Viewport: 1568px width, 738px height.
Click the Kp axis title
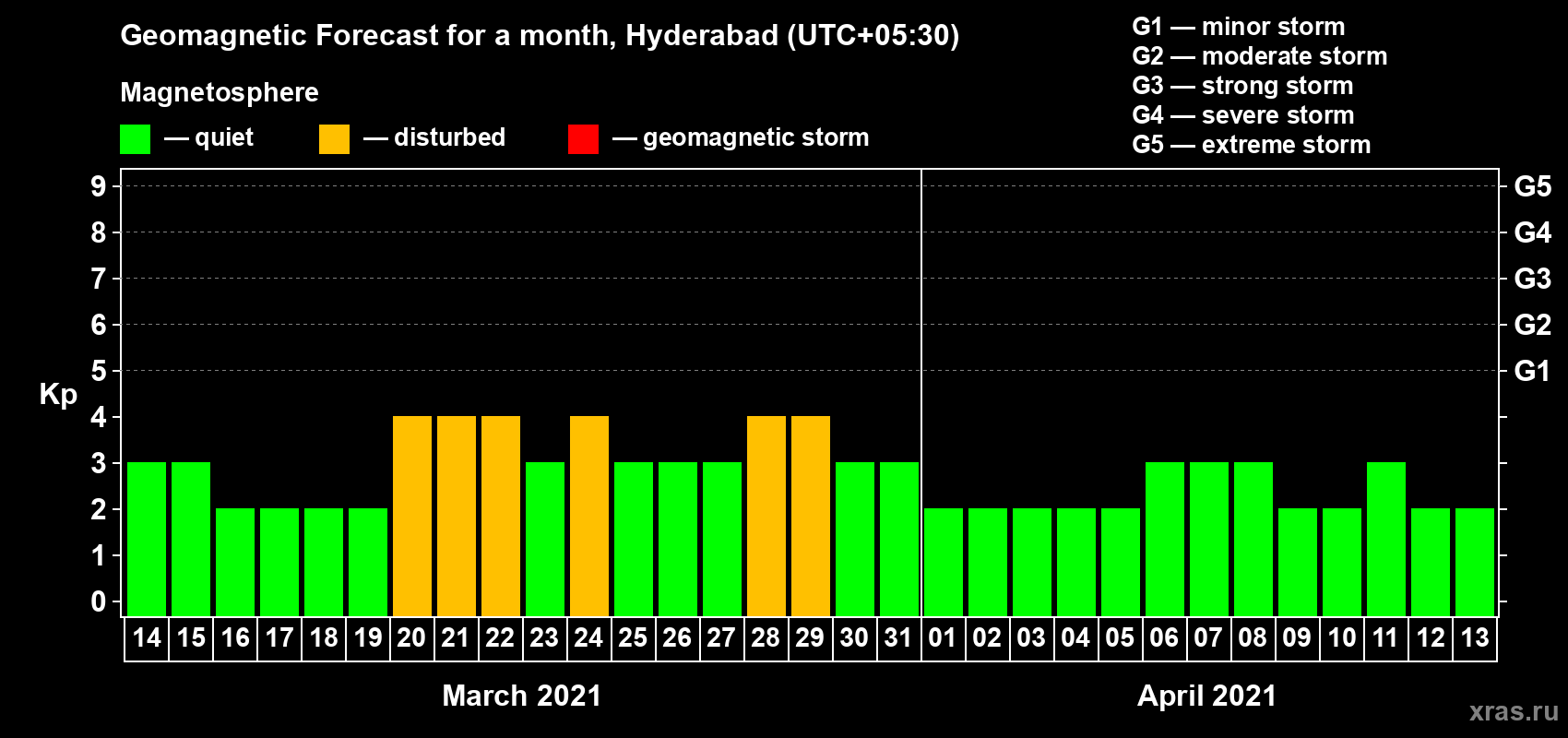tap(58, 395)
